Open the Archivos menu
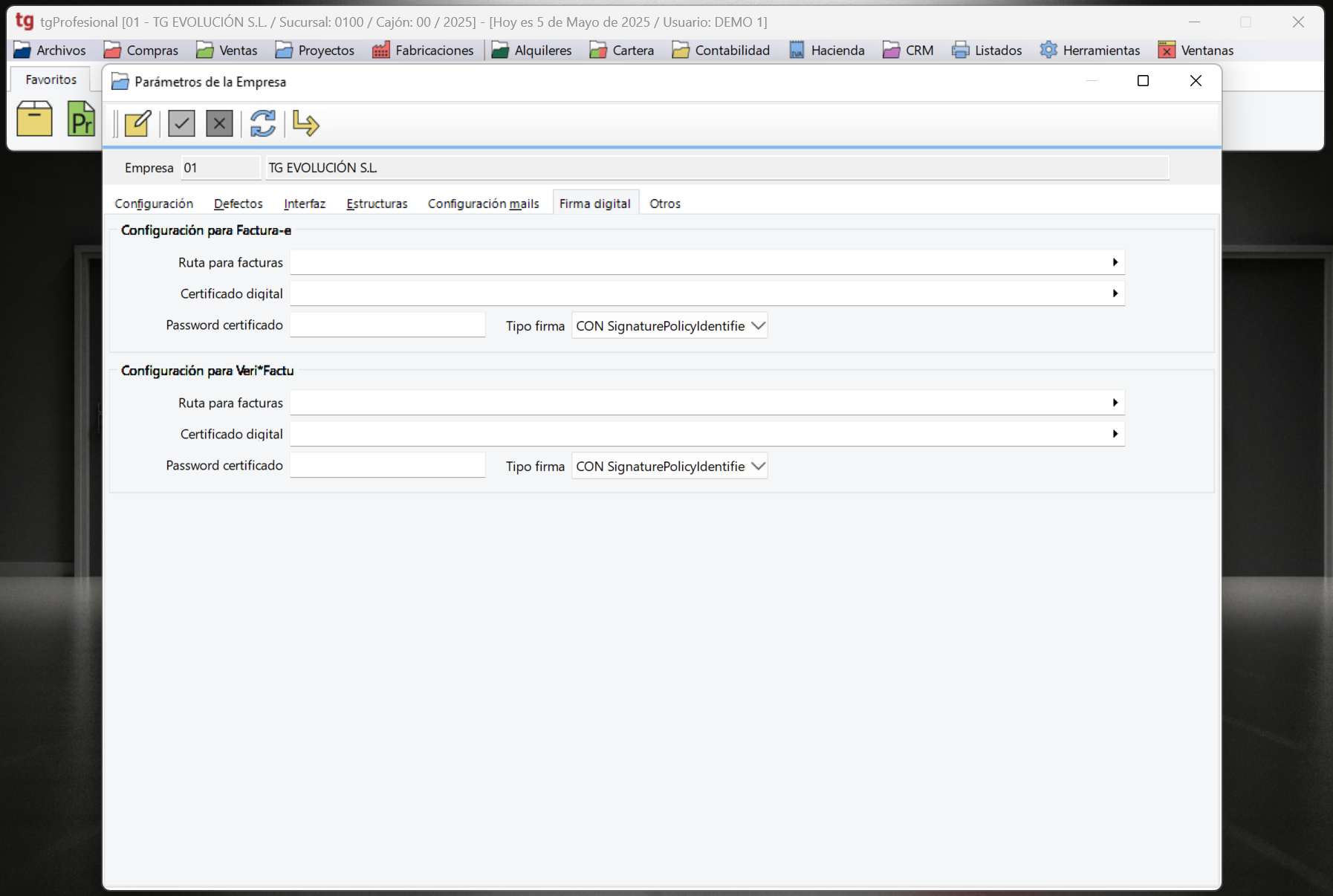 pyautogui.click(x=50, y=50)
